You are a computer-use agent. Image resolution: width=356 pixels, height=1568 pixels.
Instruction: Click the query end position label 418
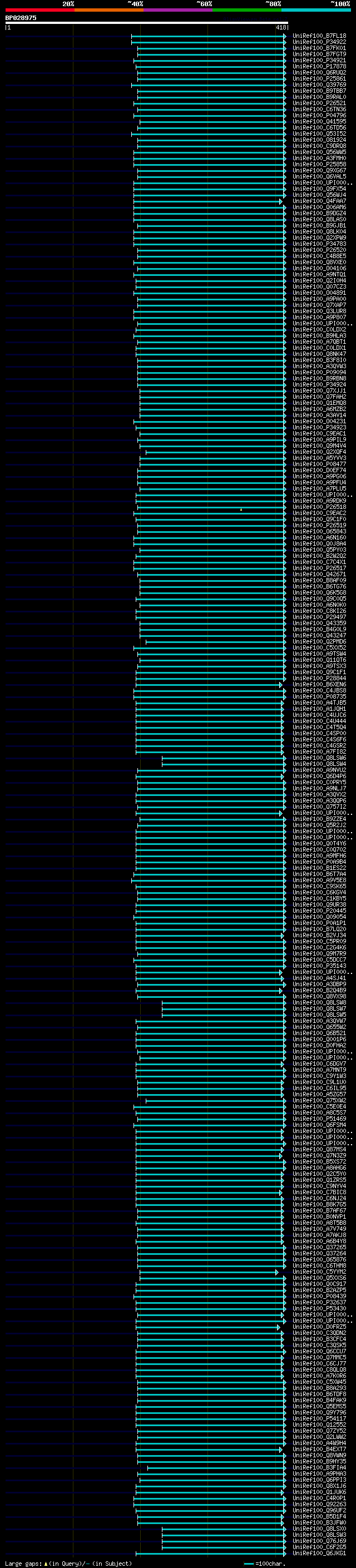coord(280,27)
